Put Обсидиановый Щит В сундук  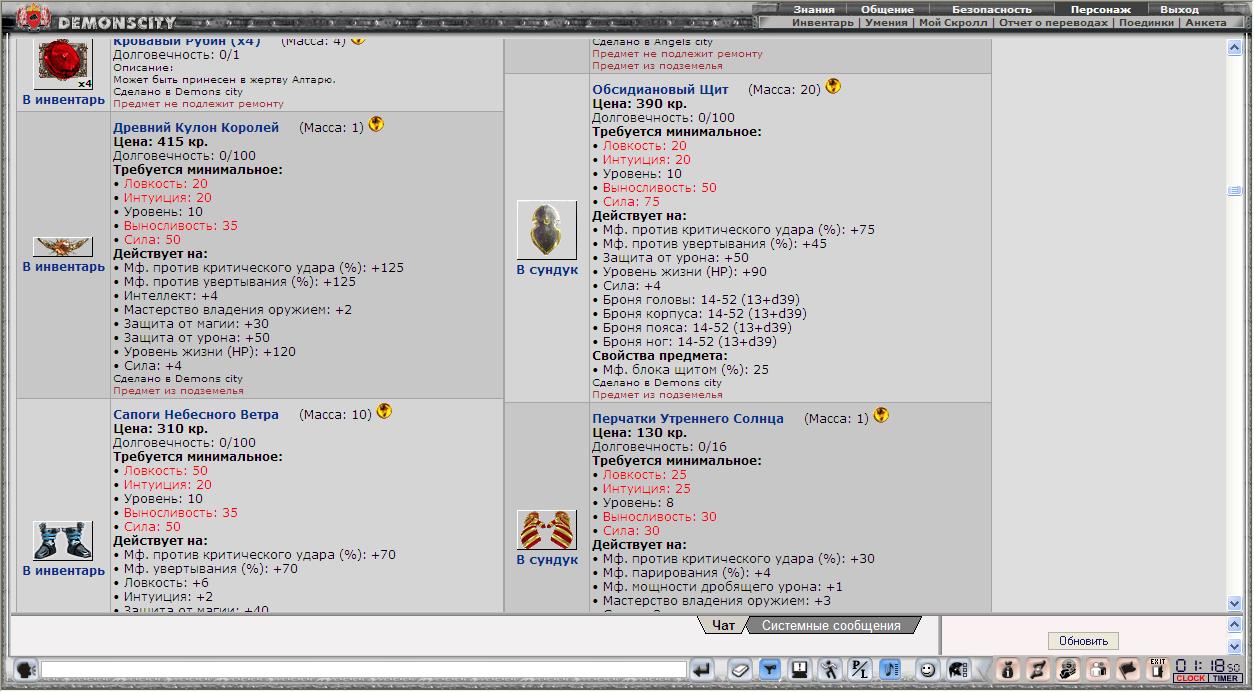pos(547,270)
